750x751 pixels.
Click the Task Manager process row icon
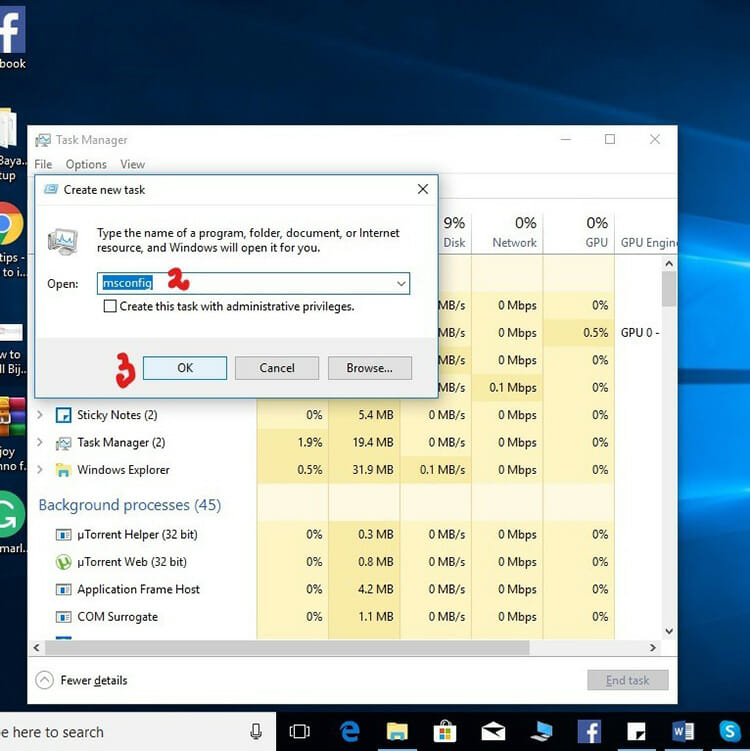(x=63, y=443)
